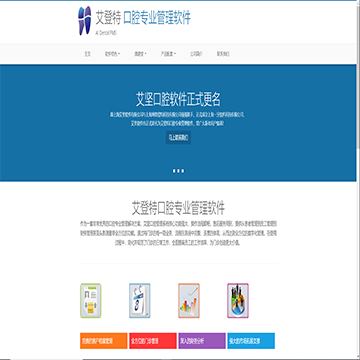The width and height of the screenshot is (360, 360).
Task: Select the third carousel indicator dot
Action: tap(183, 171)
